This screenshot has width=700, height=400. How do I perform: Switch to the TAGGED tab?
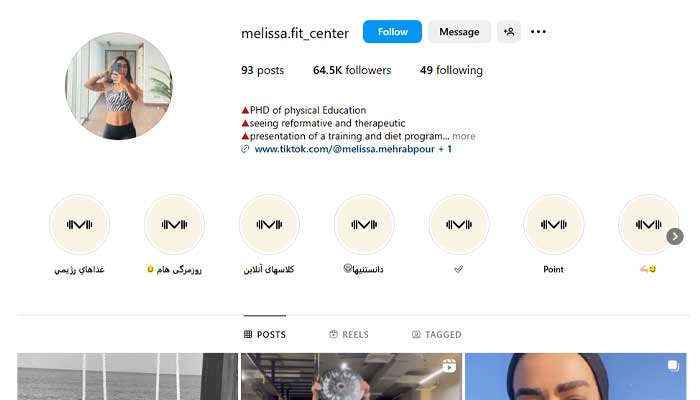tap(437, 334)
